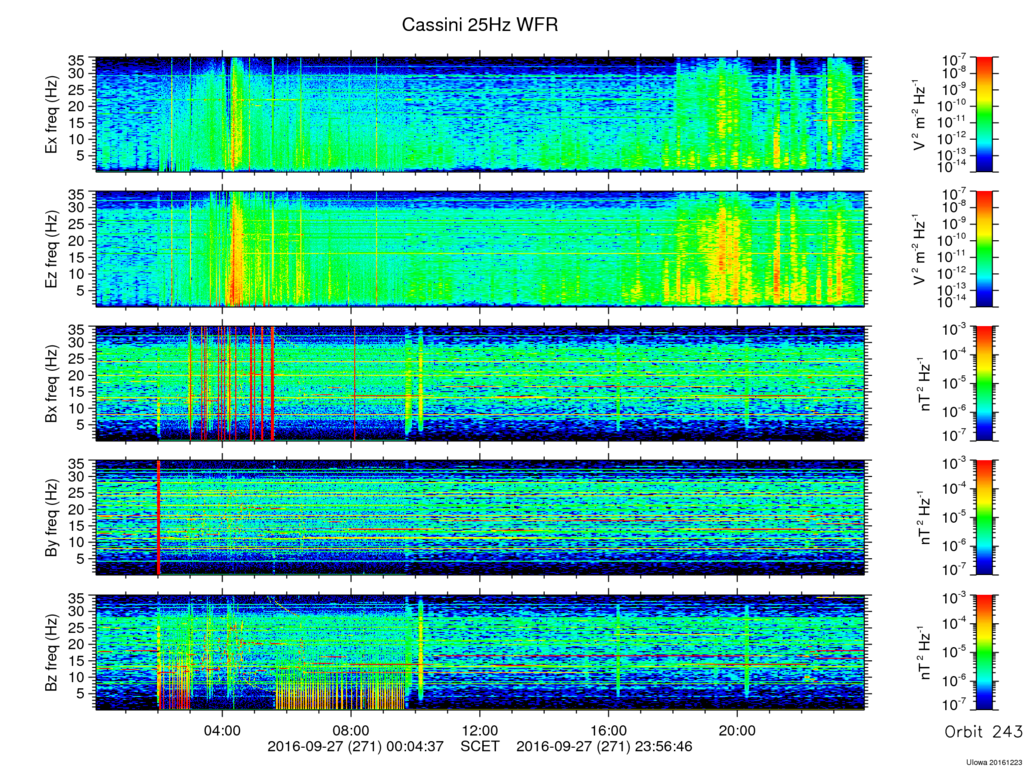Click the By spectrogram panel
1024x767 pixels.
pos(480,517)
